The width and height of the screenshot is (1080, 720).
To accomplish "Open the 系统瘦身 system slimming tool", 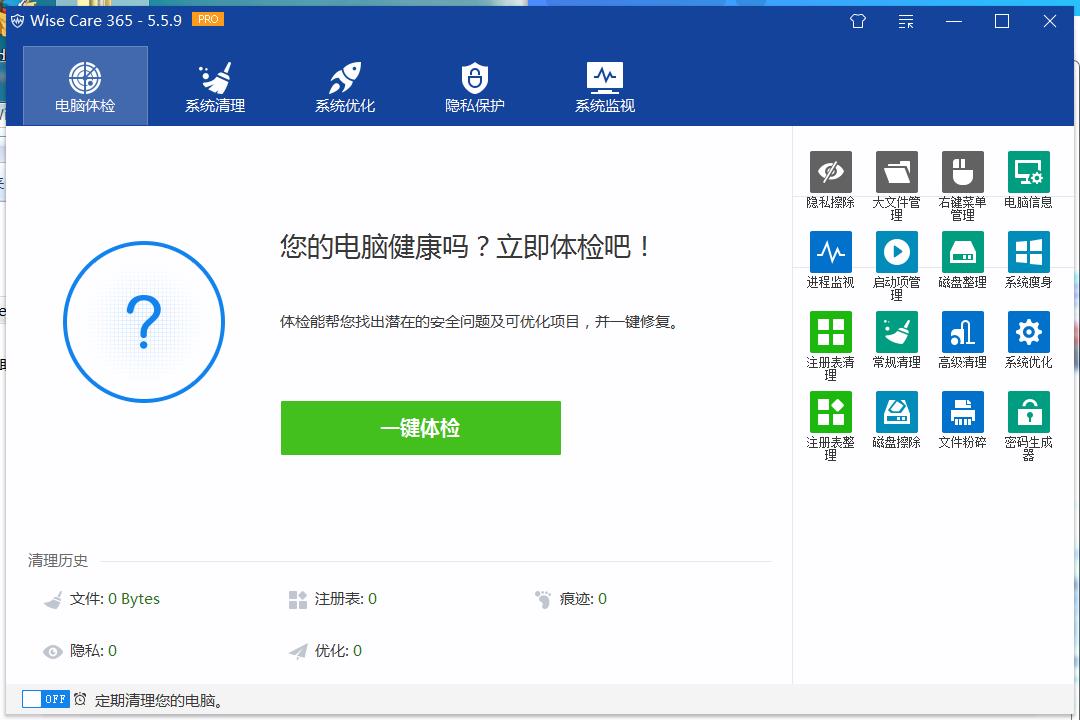I will (1028, 250).
